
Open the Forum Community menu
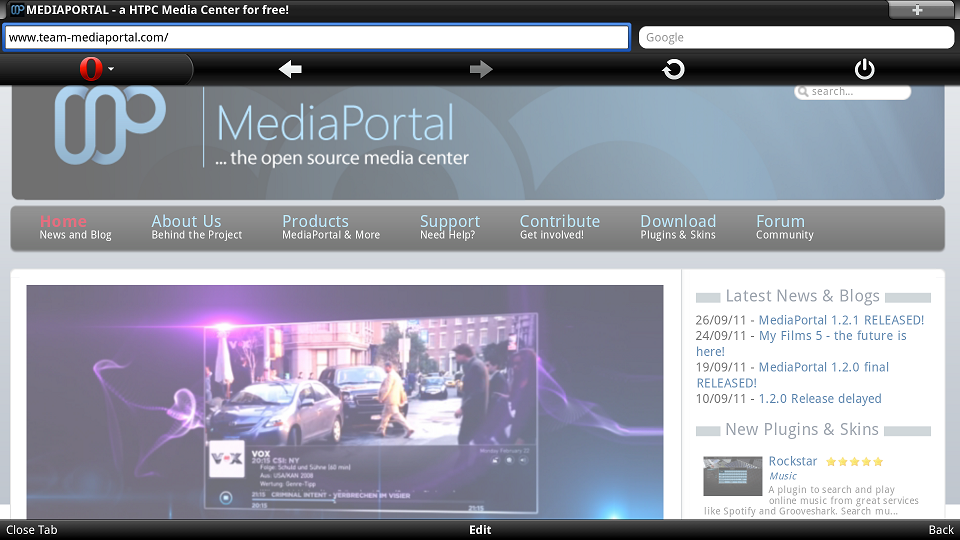[x=784, y=227]
